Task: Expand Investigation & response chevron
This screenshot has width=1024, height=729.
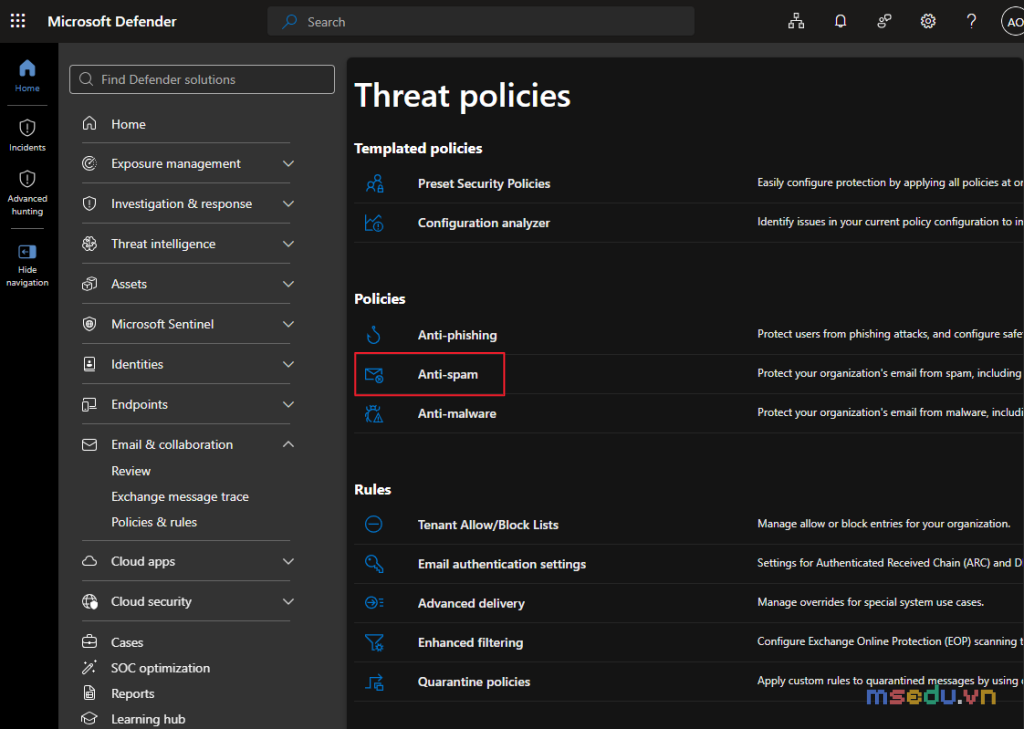Action: coord(288,204)
